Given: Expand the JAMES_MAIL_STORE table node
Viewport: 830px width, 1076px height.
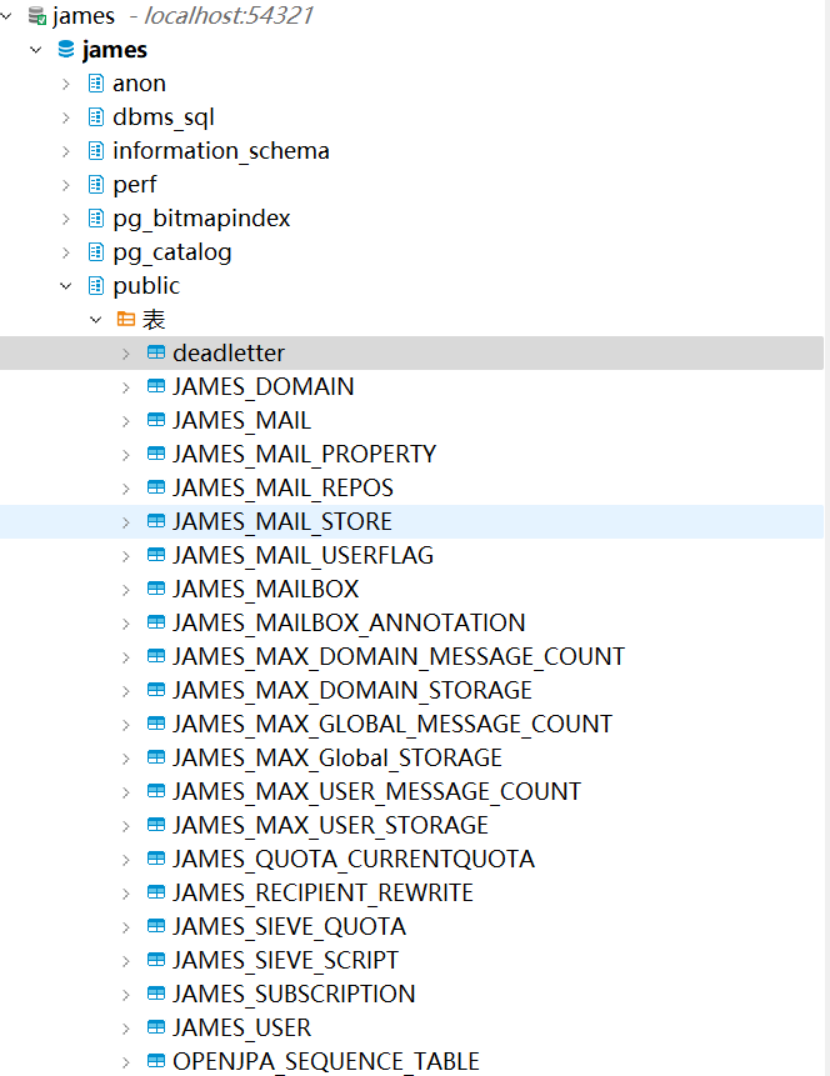Looking at the screenshot, I should coord(126,522).
